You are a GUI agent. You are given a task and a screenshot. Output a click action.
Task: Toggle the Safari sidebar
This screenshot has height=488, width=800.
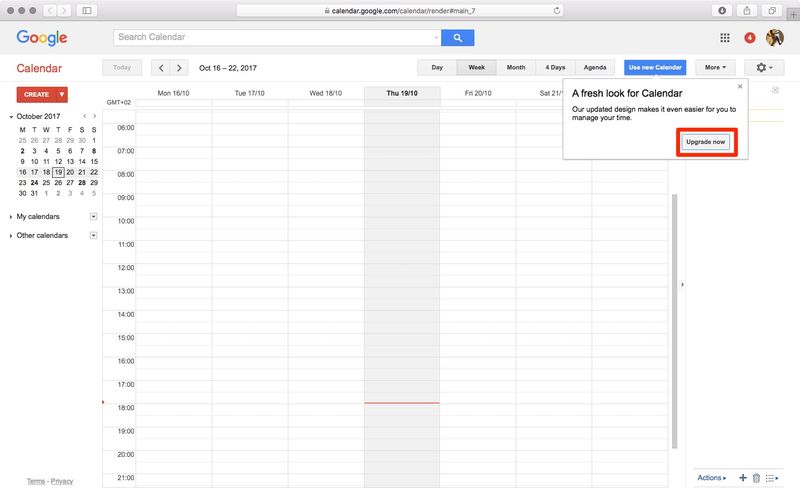(x=87, y=10)
